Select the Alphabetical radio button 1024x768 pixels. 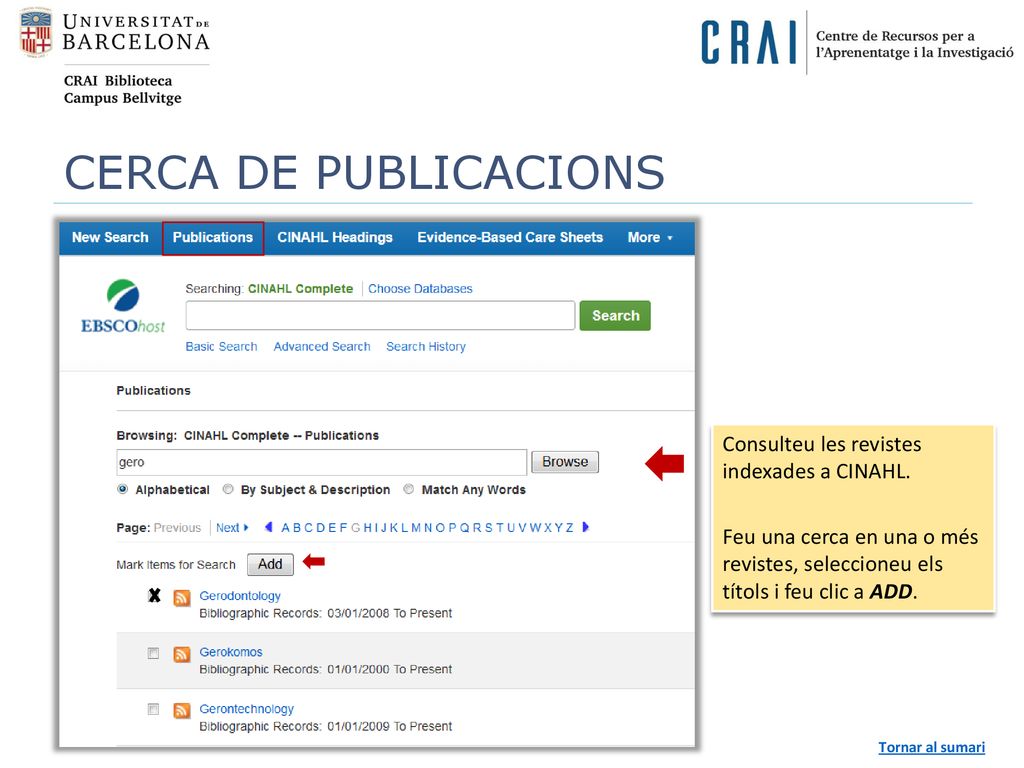coord(122,489)
